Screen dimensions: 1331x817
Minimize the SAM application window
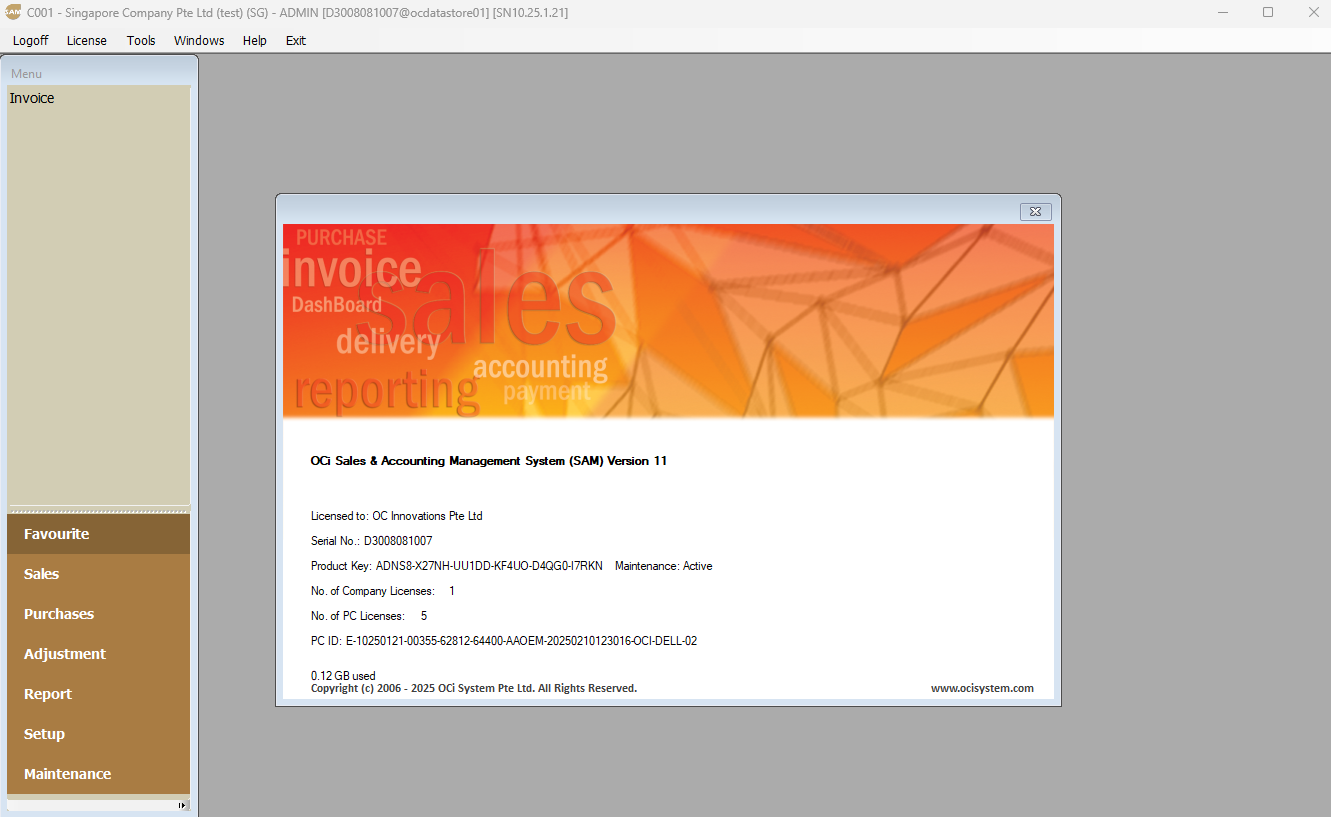(x=1223, y=12)
